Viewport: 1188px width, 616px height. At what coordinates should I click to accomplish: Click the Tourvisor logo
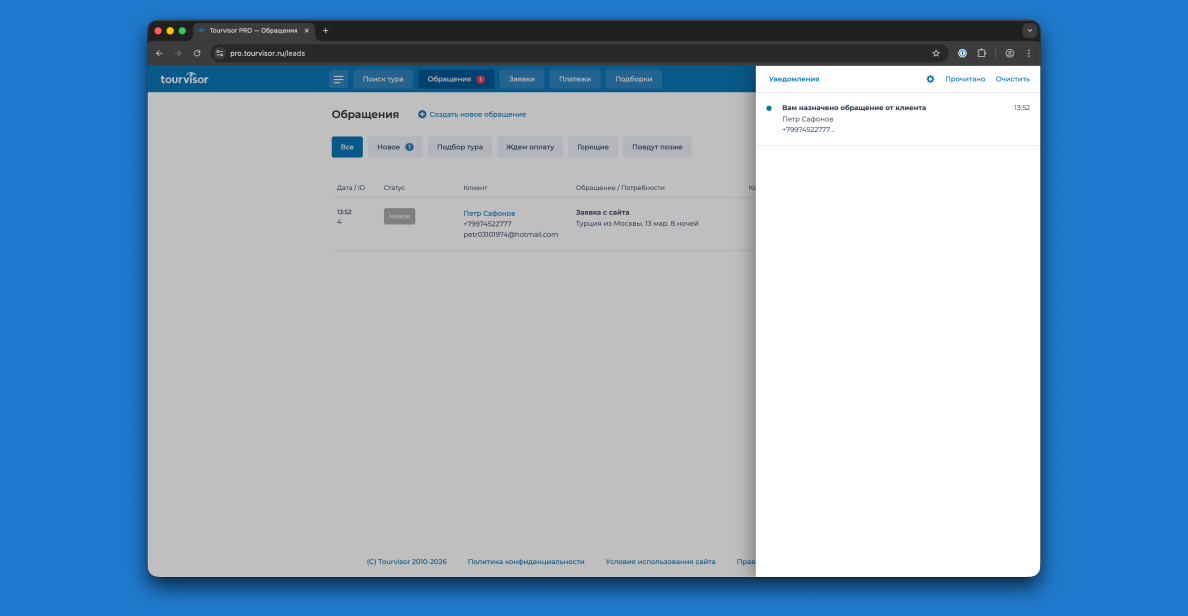[185, 79]
